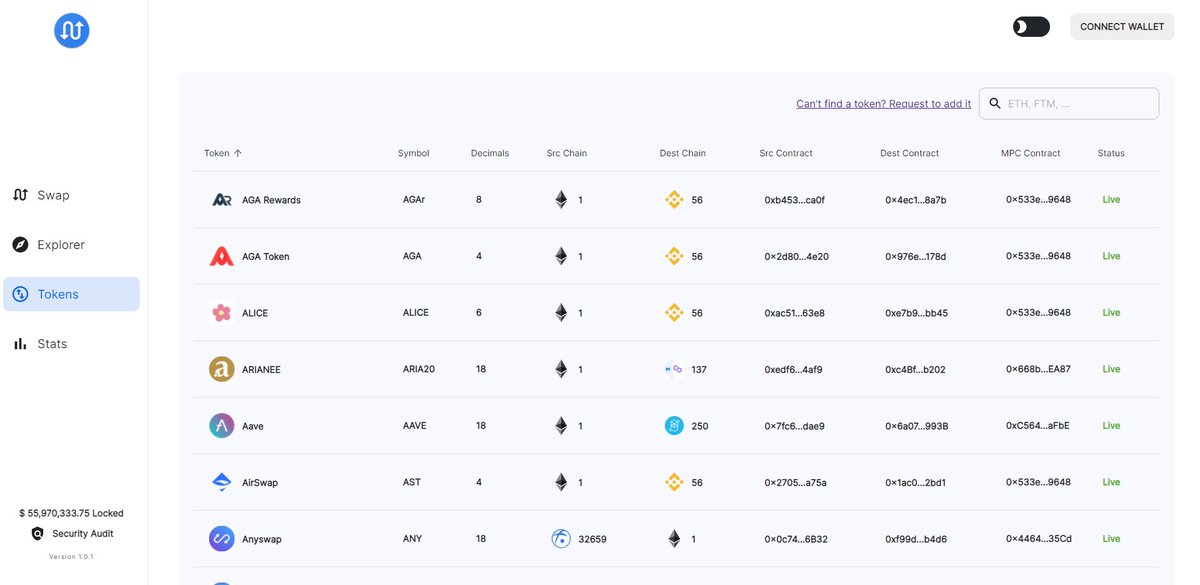The height and width of the screenshot is (585, 1200).
Task: Click the Version 1.0.1 label
Action: 71,556
